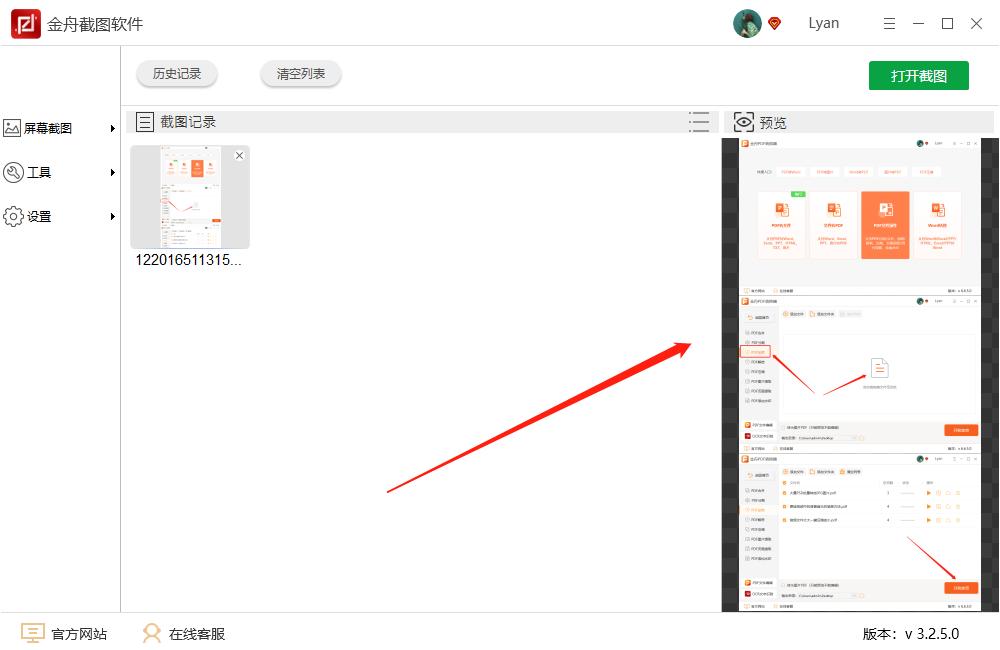Viewport: 1000px width, 650px height.
Task: Click the wrench icon for 工具
Action: tap(13, 172)
